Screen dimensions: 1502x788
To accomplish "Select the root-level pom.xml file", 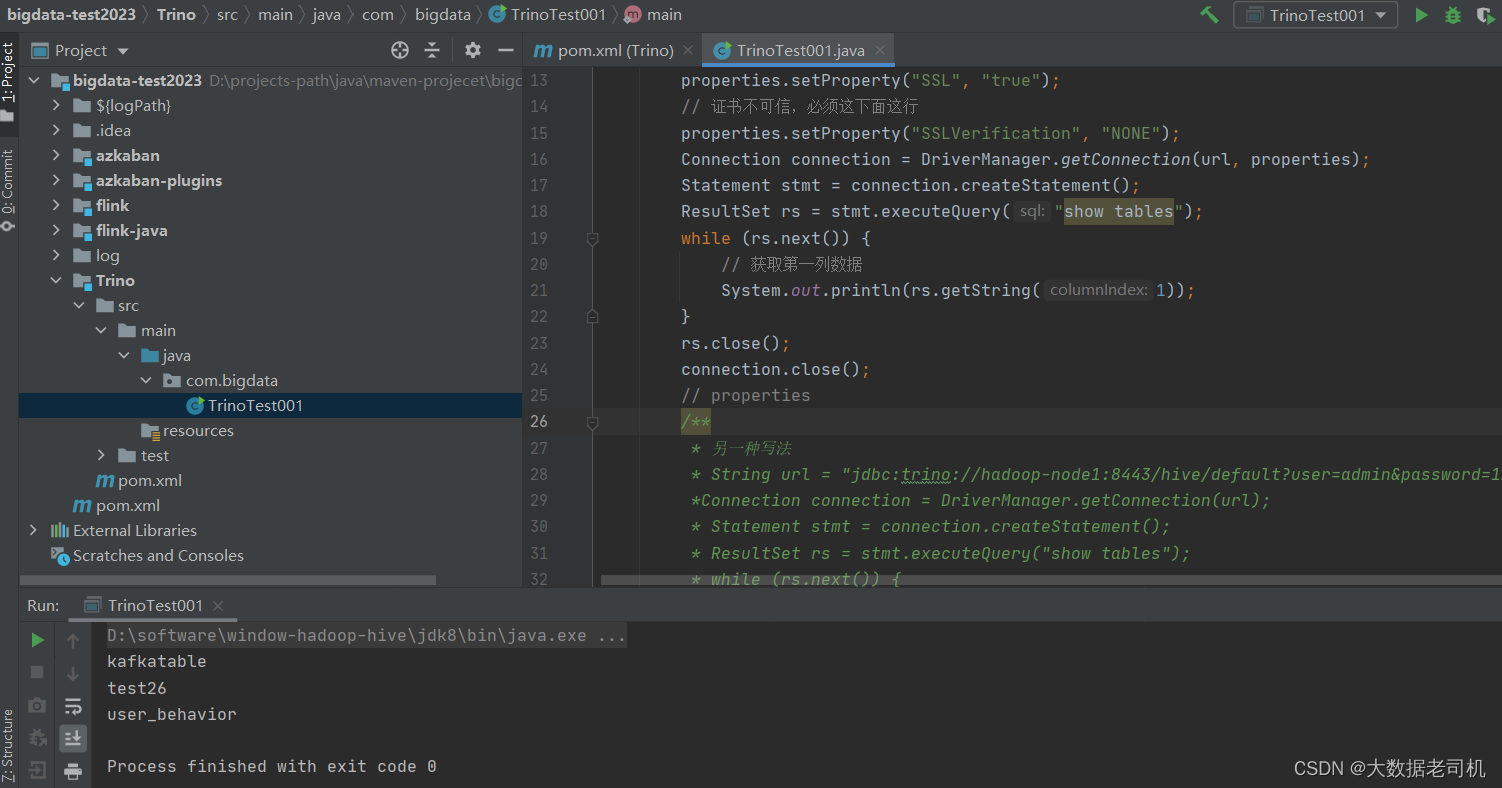I will (116, 505).
